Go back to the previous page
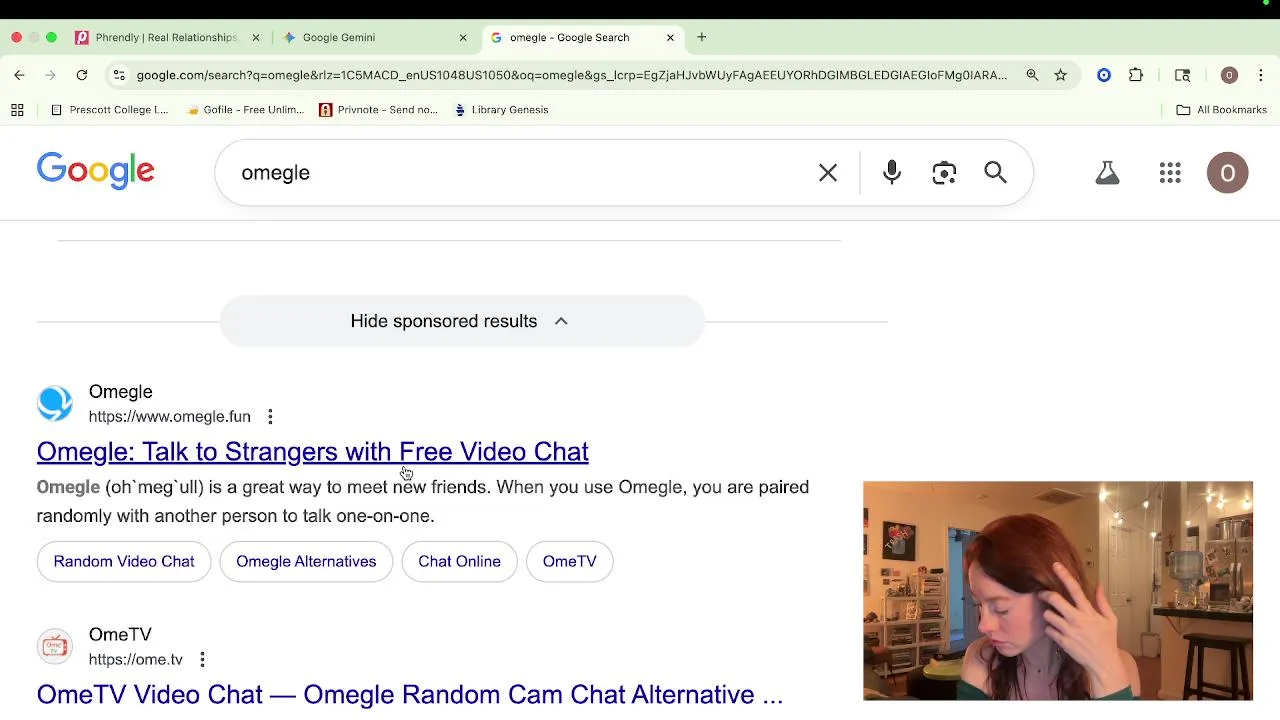 (x=19, y=75)
